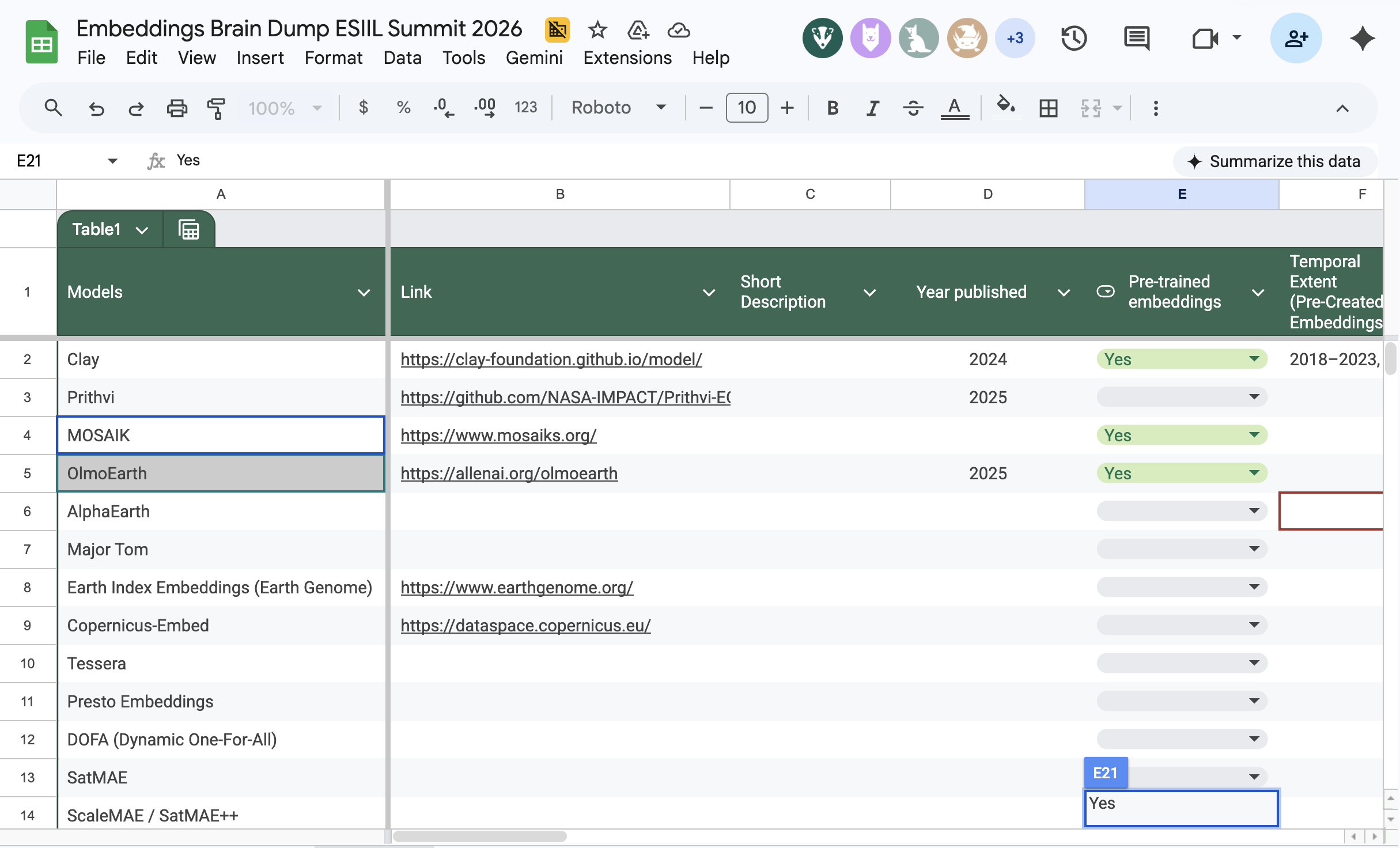Click the add shortcut to Drive icon
This screenshot has width=1400, height=848.
click(x=638, y=30)
